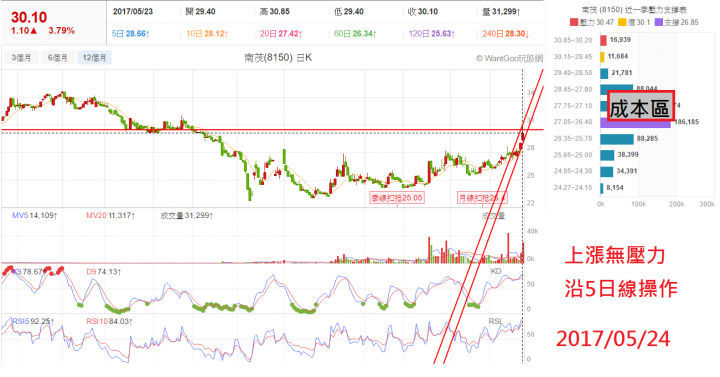Click the 3.79% change percentage
720x377 pixels.
(x=62, y=31)
